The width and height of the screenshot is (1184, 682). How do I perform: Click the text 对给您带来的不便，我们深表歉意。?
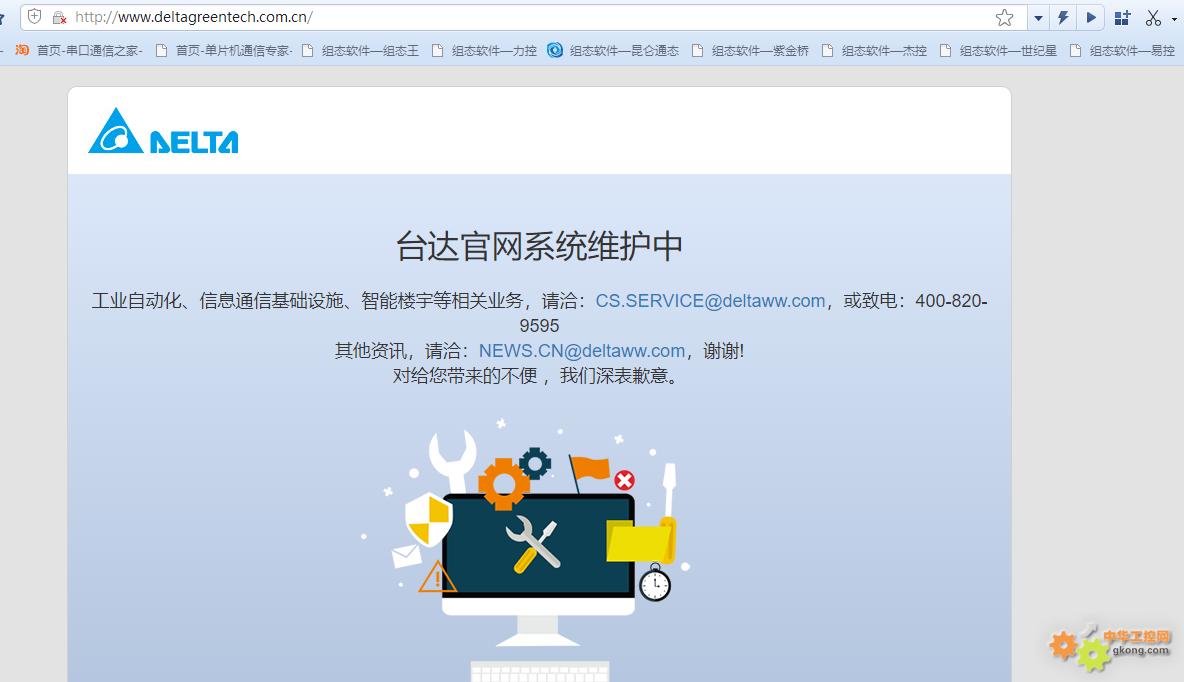[538, 375]
